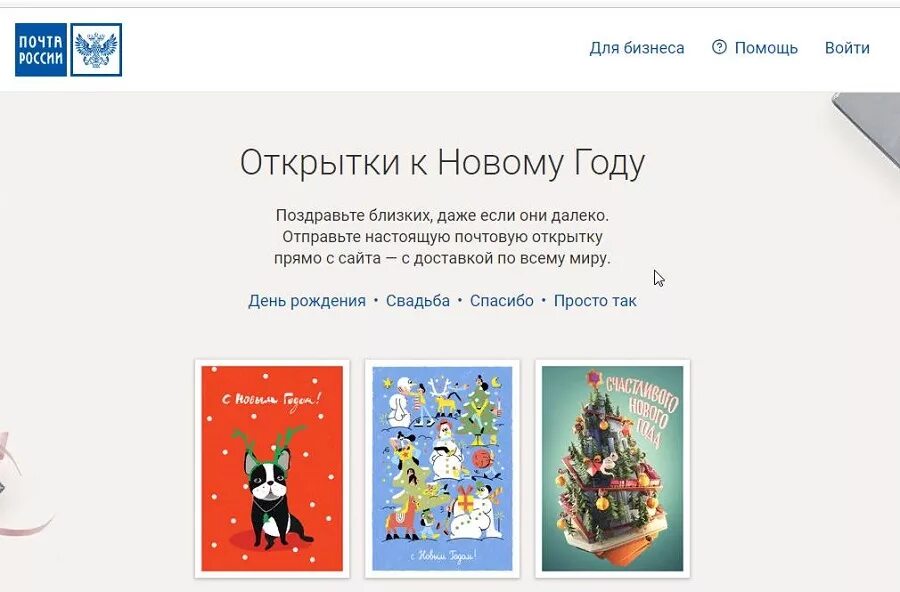The height and width of the screenshot is (592, 900).
Task: Click the question mark help icon
Action: 719,47
